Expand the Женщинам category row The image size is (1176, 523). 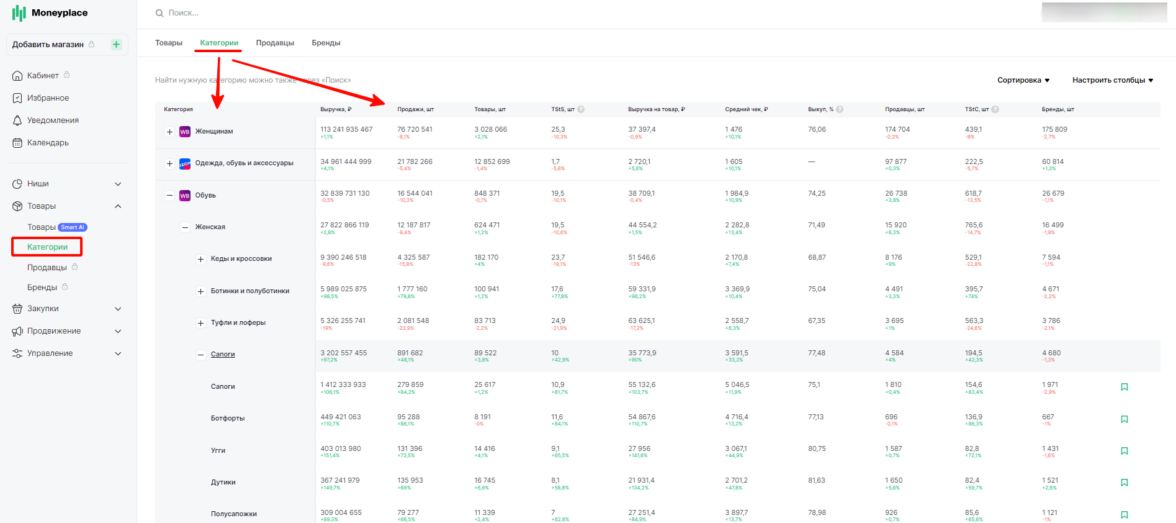click(x=169, y=132)
